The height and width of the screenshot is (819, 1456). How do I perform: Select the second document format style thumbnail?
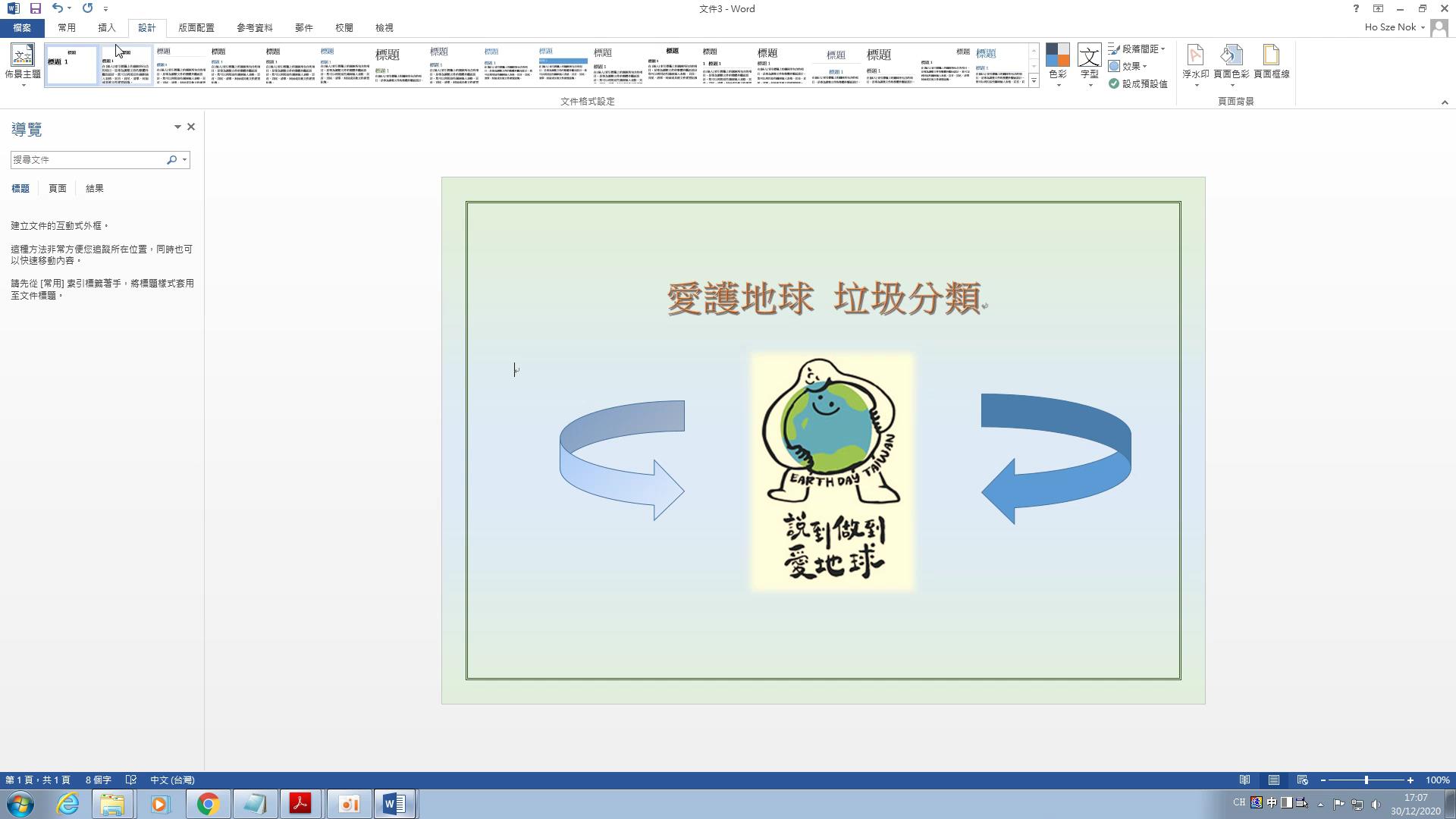126,65
